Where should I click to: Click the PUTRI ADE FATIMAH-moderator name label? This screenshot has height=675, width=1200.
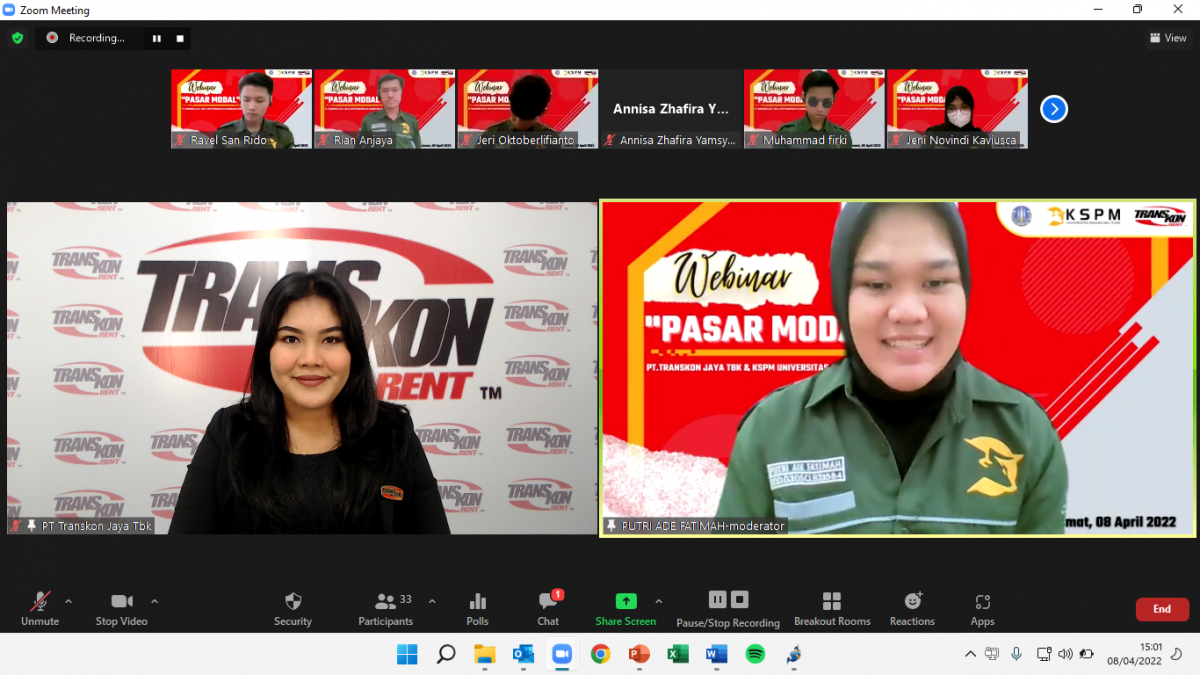[x=703, y=525]
